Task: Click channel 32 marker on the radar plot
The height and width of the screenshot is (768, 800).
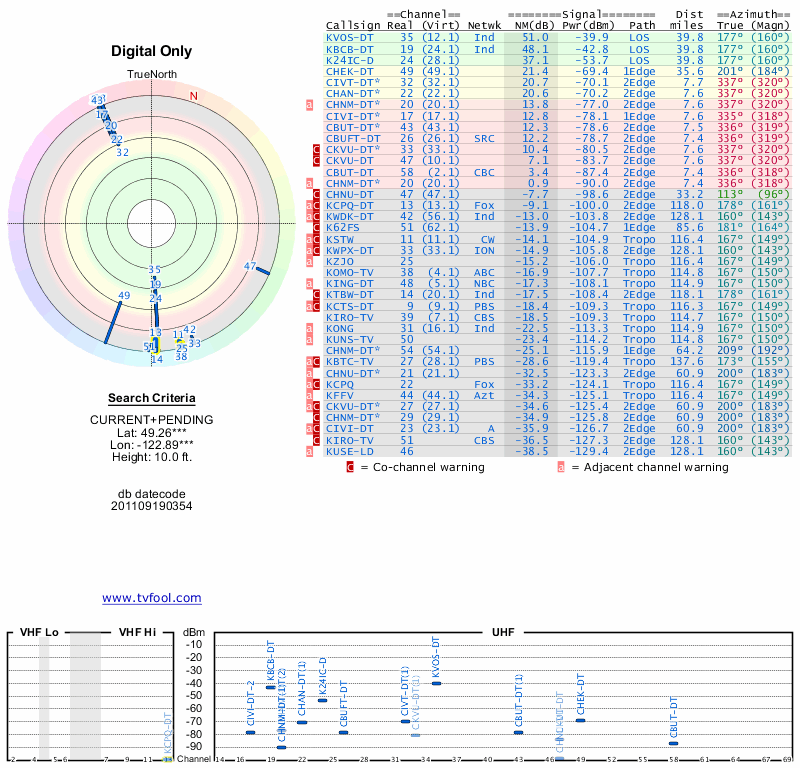Action: click(122, 152)
